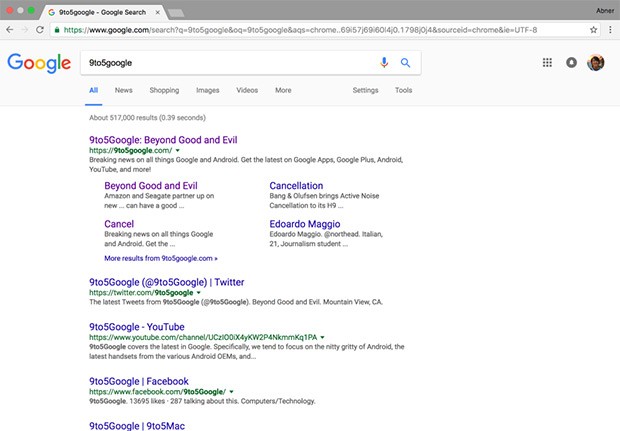This screenshot has width=620, height=431.
Task: Expand dropdown arrow next to facebook.com URL
Action: pyautogui.click(x=231, y=392)
